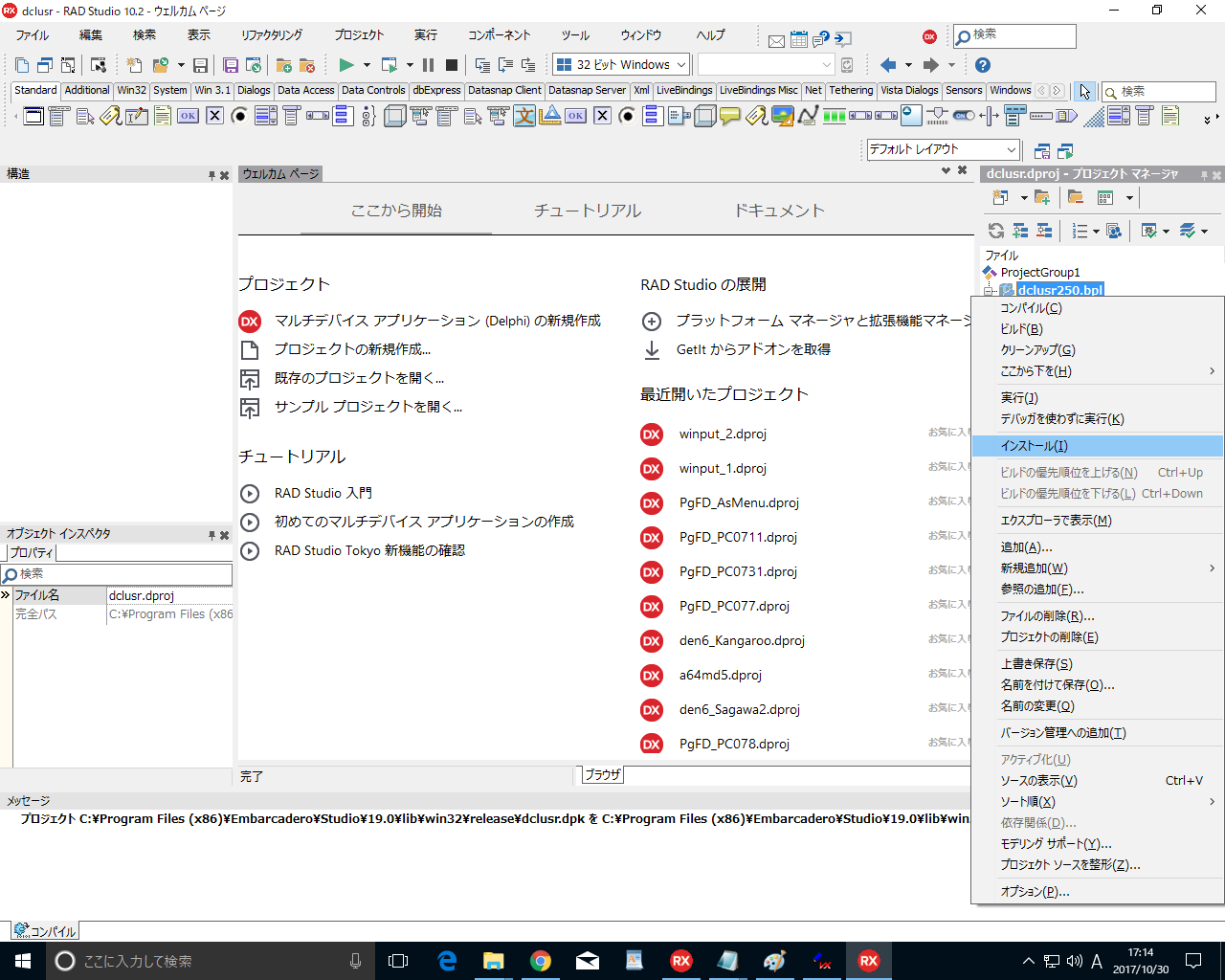Open the recent project winput_2.dproj

[723, 434]
